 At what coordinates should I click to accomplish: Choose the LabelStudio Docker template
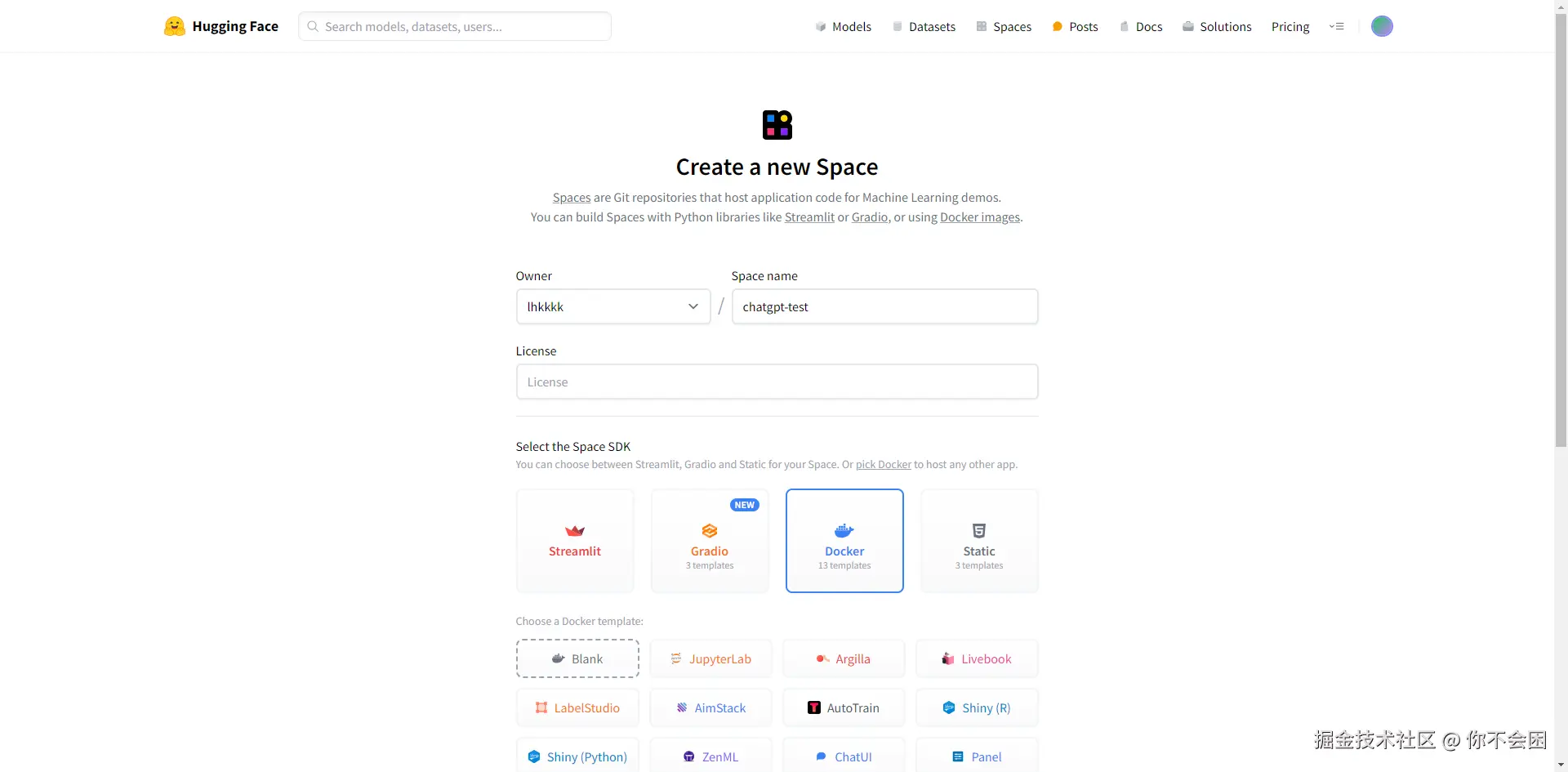(x=577, y=707)
